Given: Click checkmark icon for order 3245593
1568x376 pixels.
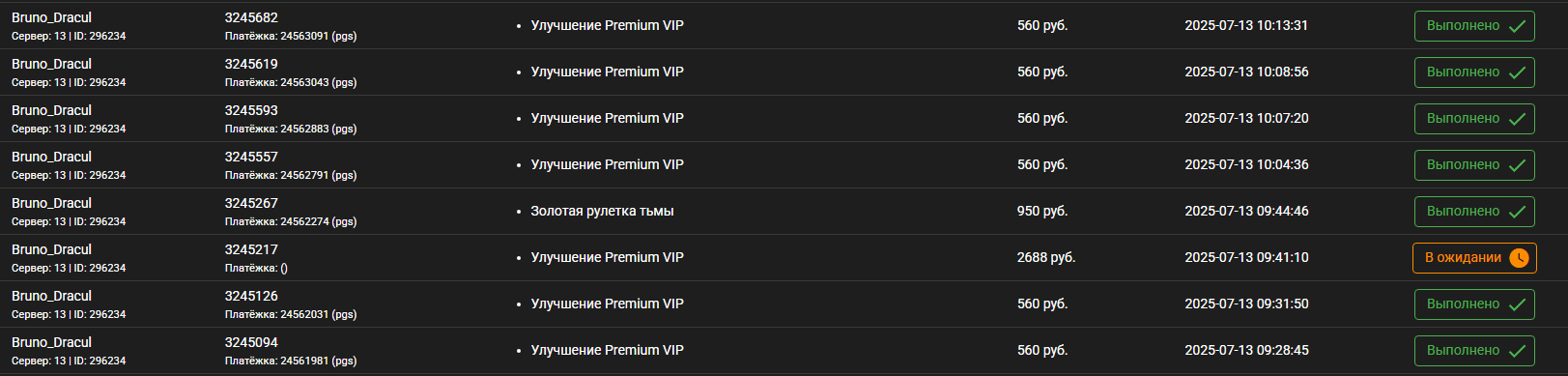Looking at the screenshot, I should coord(1517,119).
